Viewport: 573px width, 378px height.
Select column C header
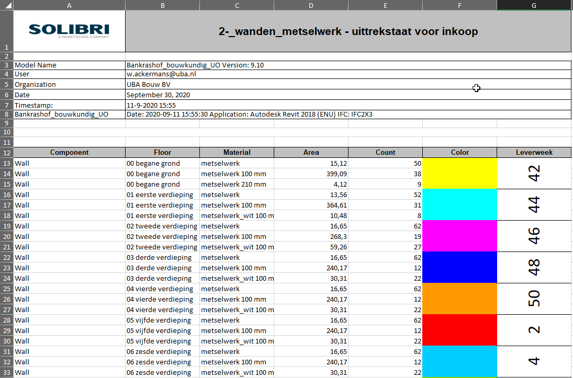point(237,5)
